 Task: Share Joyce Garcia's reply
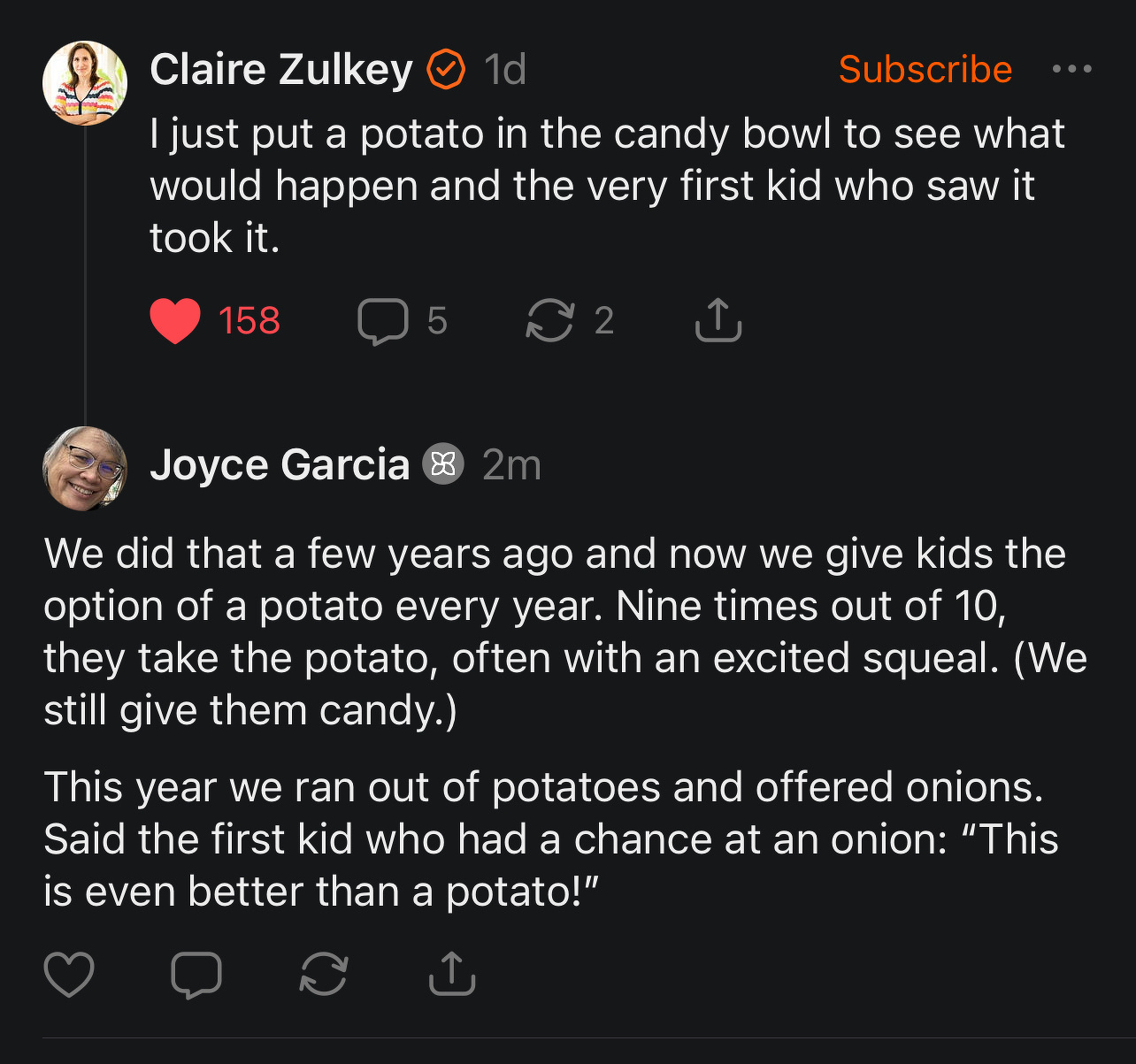pyautogui.click(x=452, y=975)
